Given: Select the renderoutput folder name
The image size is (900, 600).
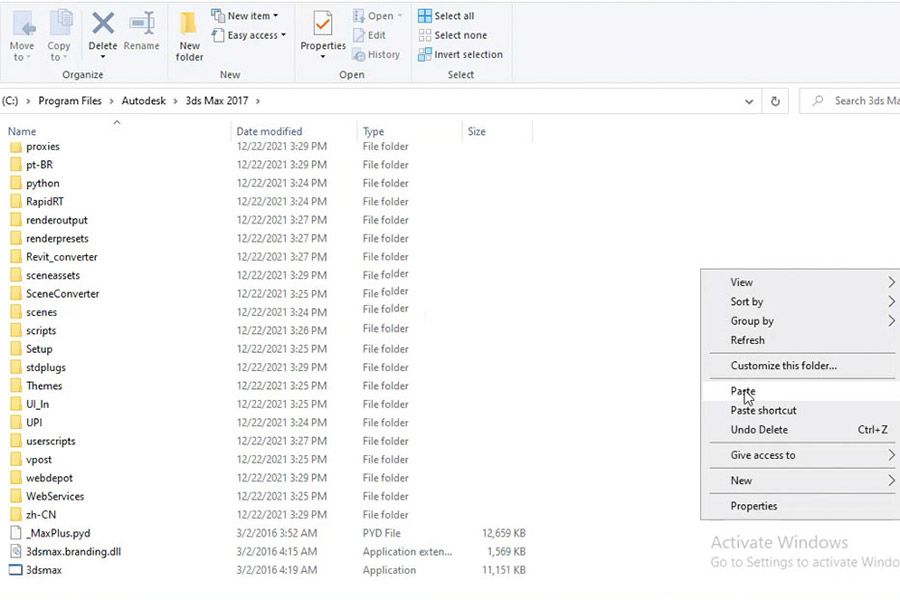Looking at the screenshot, I should point(57,220).
